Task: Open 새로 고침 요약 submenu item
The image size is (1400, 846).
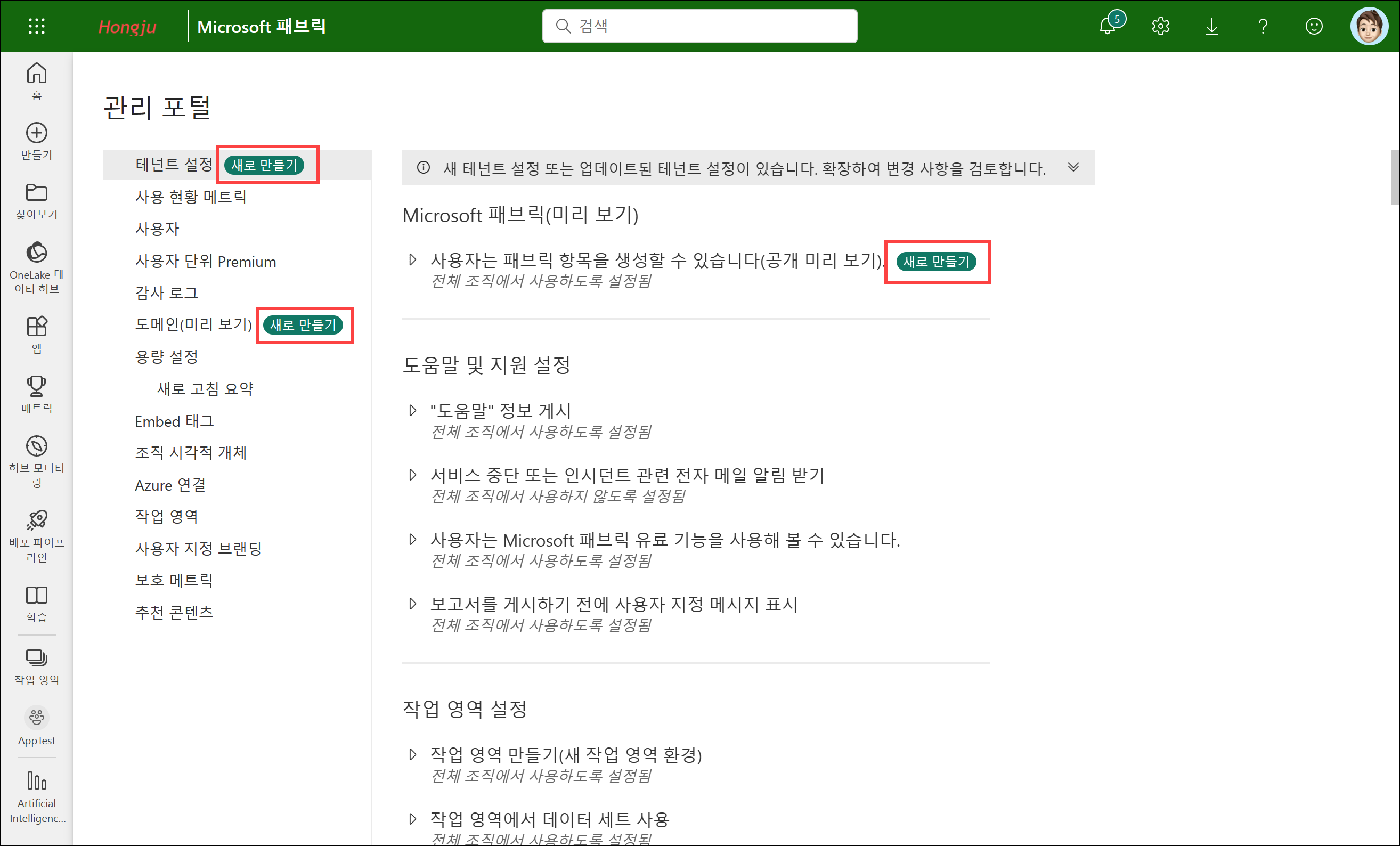Action: coord(205,388)
